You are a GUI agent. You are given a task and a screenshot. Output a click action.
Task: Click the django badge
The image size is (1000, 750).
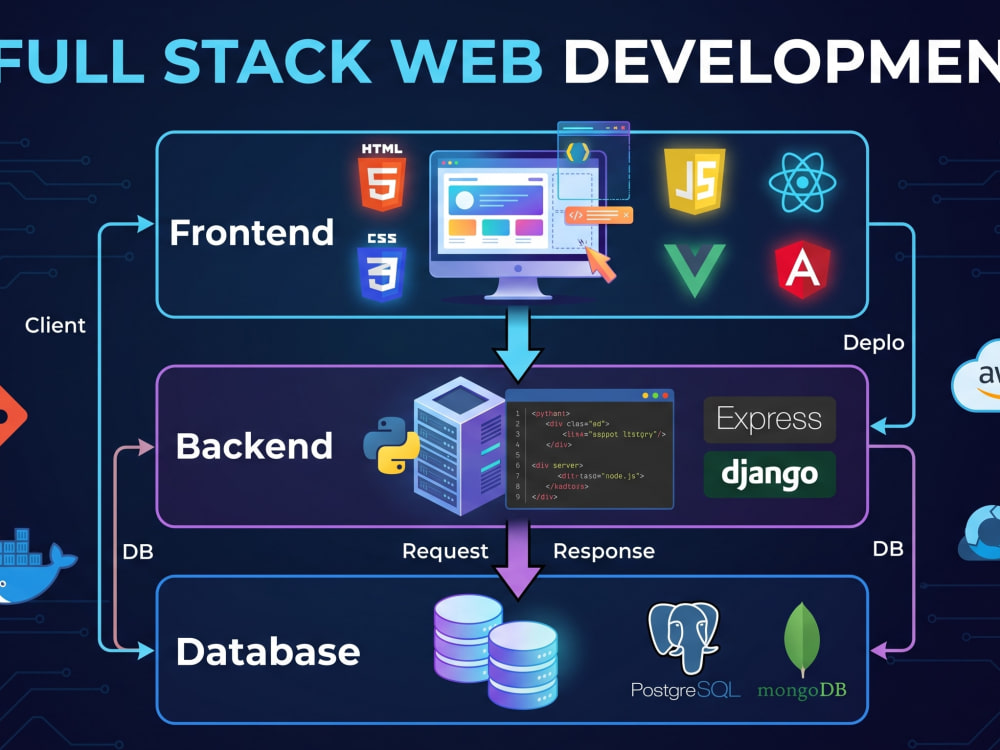pyautogui.click(x=769, y=474)
